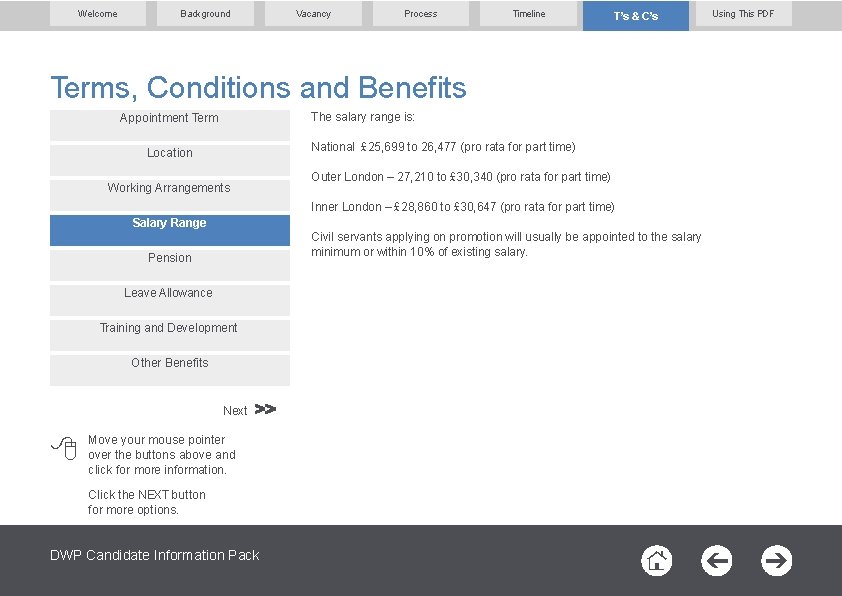Open the Using This PDF tab
This screenshot has height=596, width=842.
click(x=743, y=13)
